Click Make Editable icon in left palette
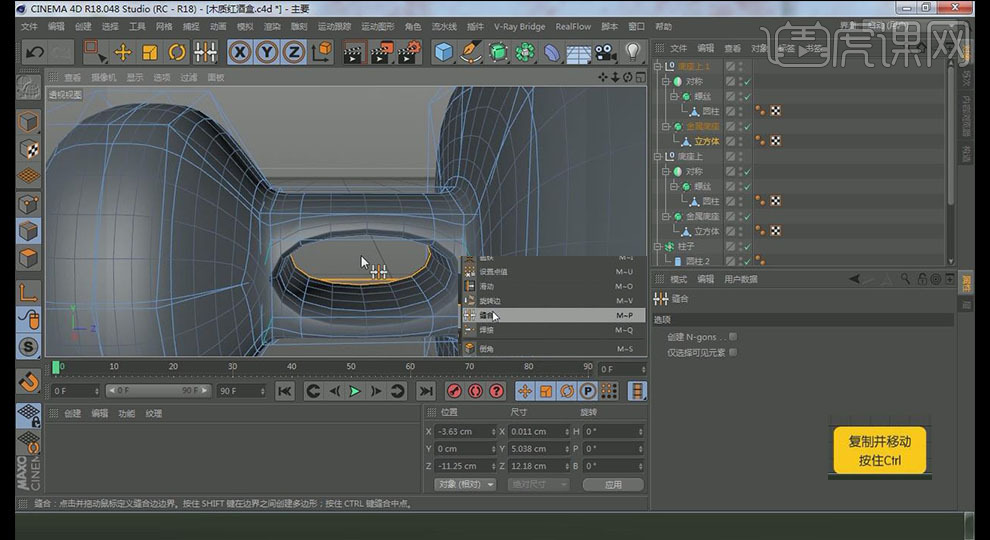Image resolution: width=990 pixels, height=540 pixels. pos(28,88)
